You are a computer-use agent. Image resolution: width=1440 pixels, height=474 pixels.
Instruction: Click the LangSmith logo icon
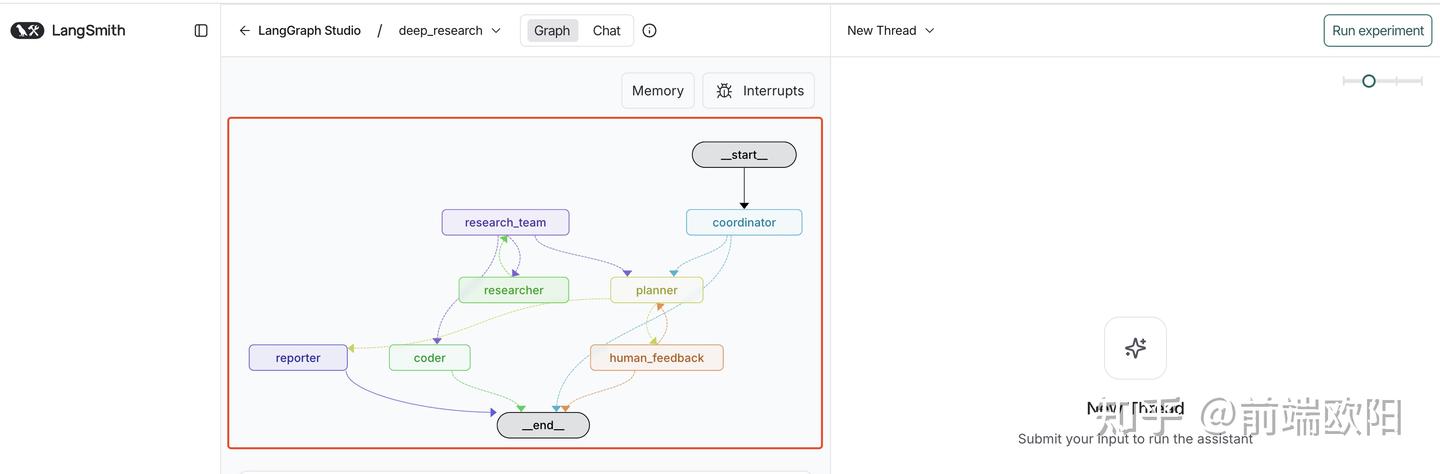pyautogui.click(x=27, y=30)
